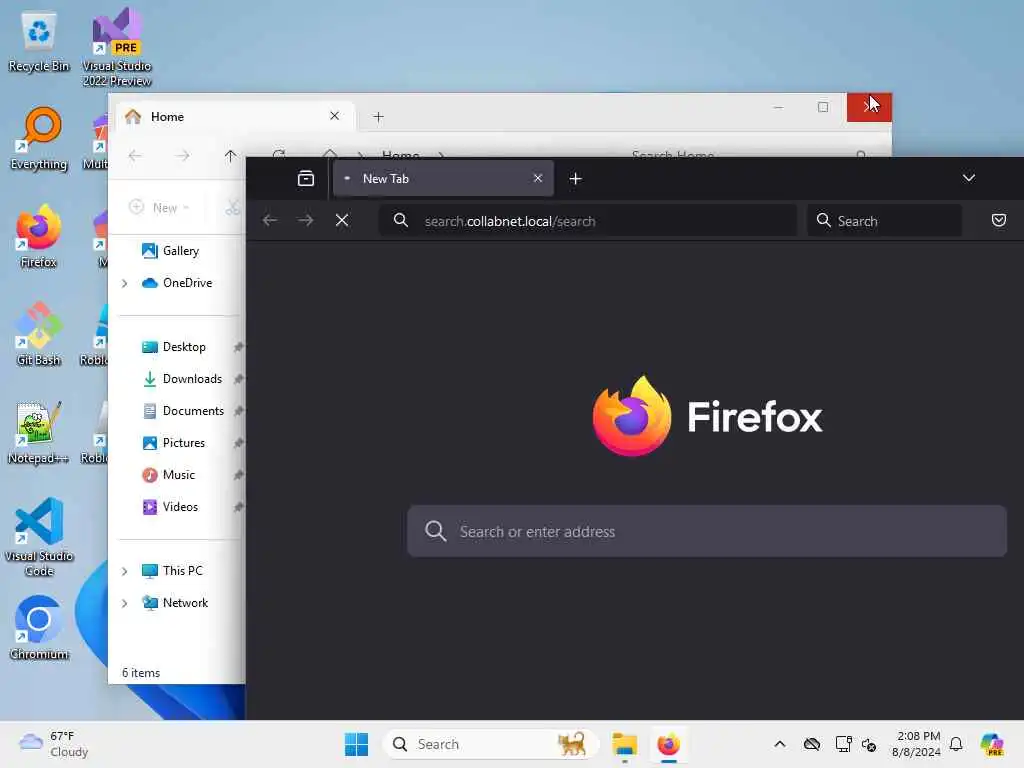Image resolution: width=1024 pixels, height=768 pixels.
Task: Go back in File Explorer
Action: coord(135,155)
